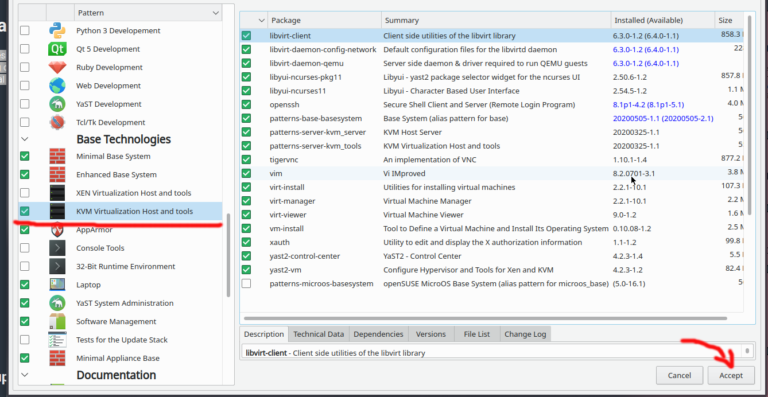Screen dimensions: 768x397
Task: Click the Console Tools terminal icon
Action: 57,248
